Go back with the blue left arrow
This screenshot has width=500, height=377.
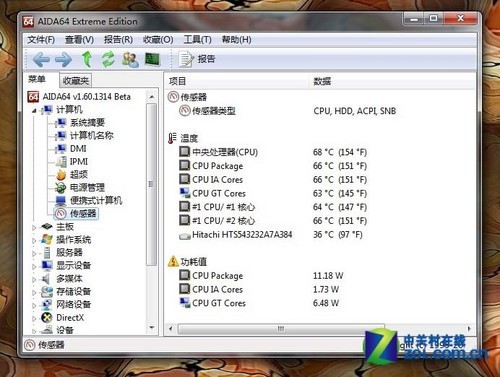click(x=42, y=60)
